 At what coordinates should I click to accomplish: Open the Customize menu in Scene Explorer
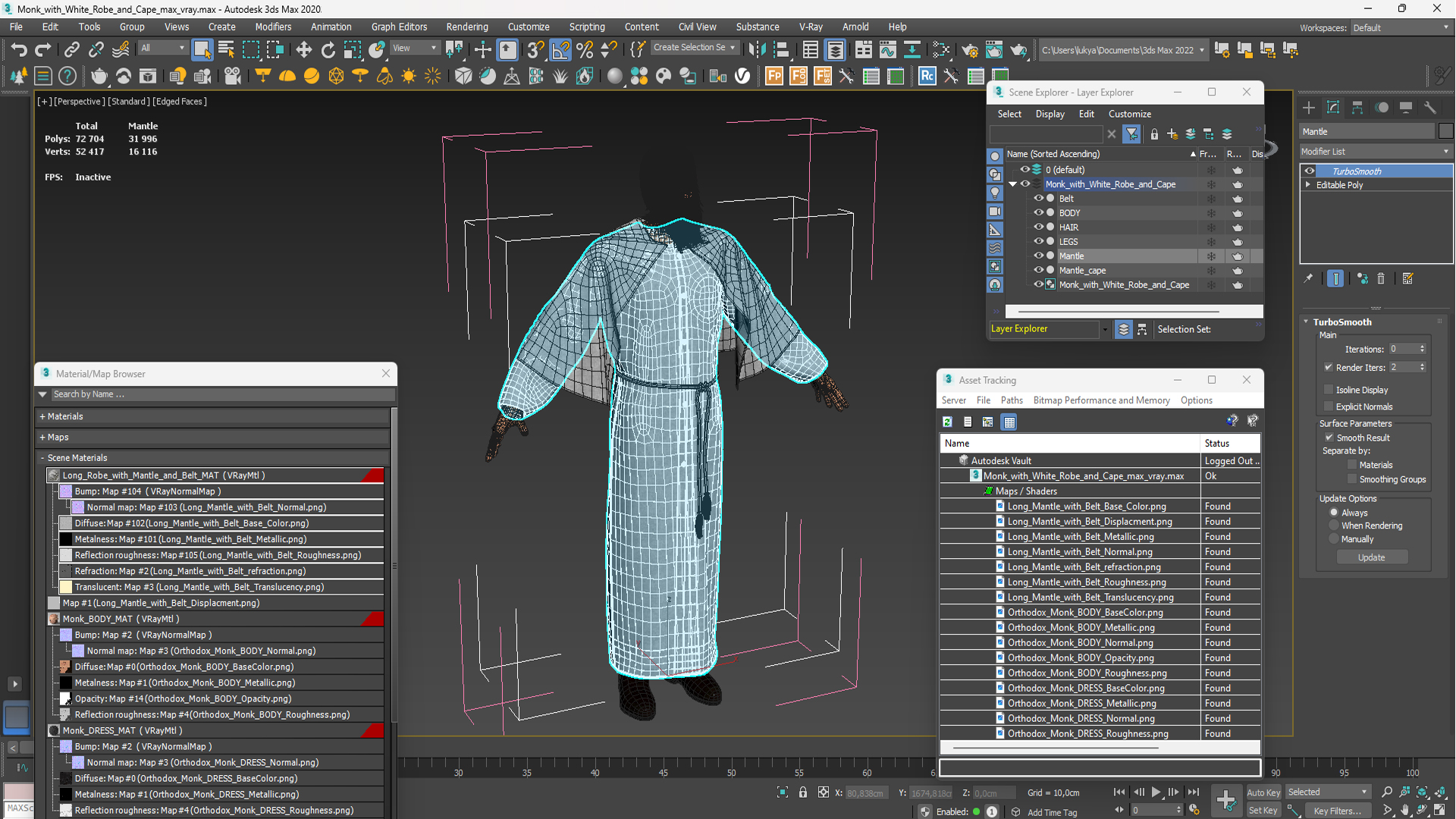[x=1129, y=114]
